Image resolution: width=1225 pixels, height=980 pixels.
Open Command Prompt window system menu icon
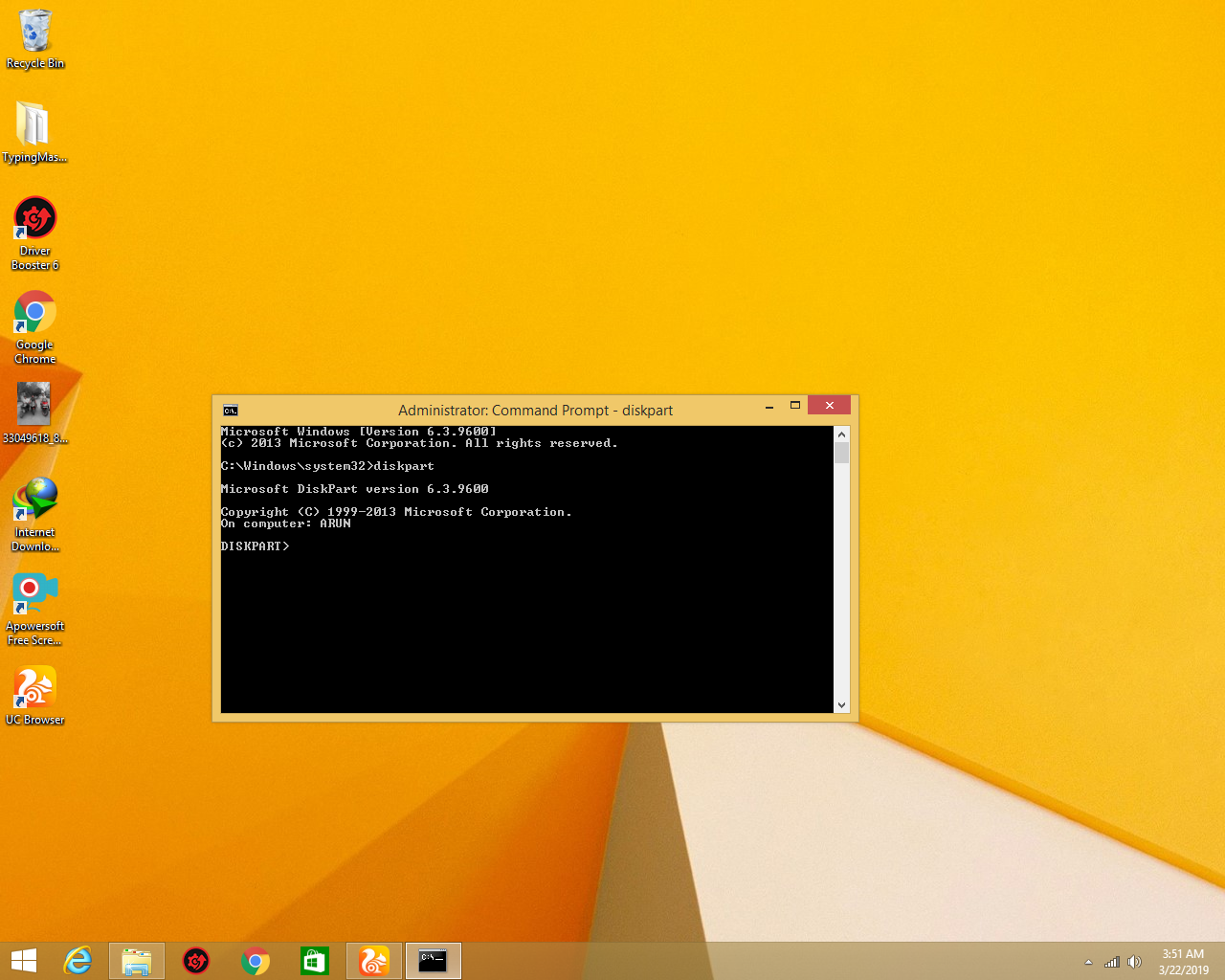coord(231,411)
